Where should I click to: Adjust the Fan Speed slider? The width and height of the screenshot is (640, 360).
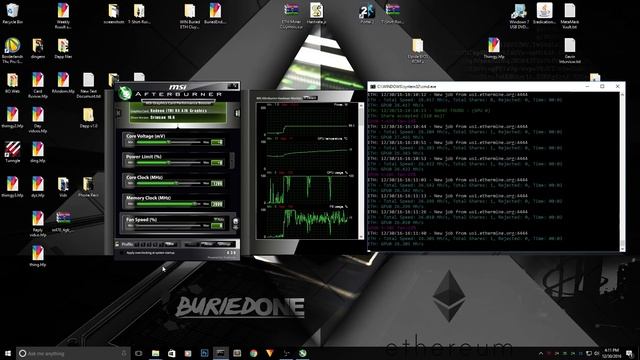169,225
